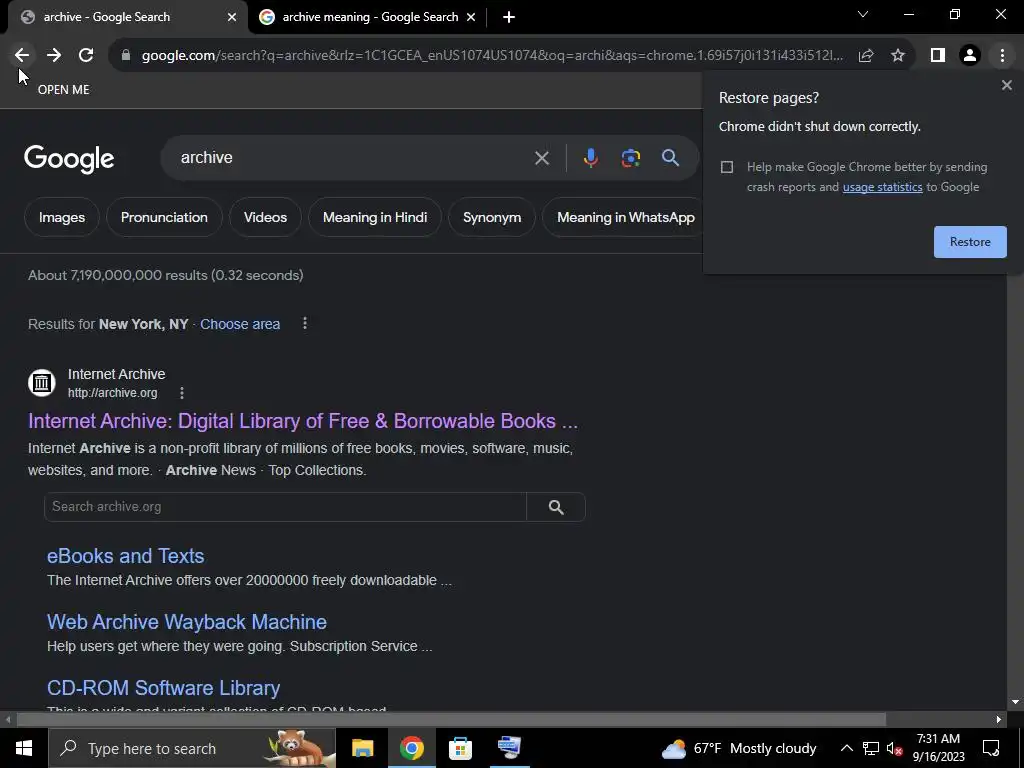Launch Microsoft Store from the taskbar
Screen dimensions: 1024x768
click(x=460, y=748)
